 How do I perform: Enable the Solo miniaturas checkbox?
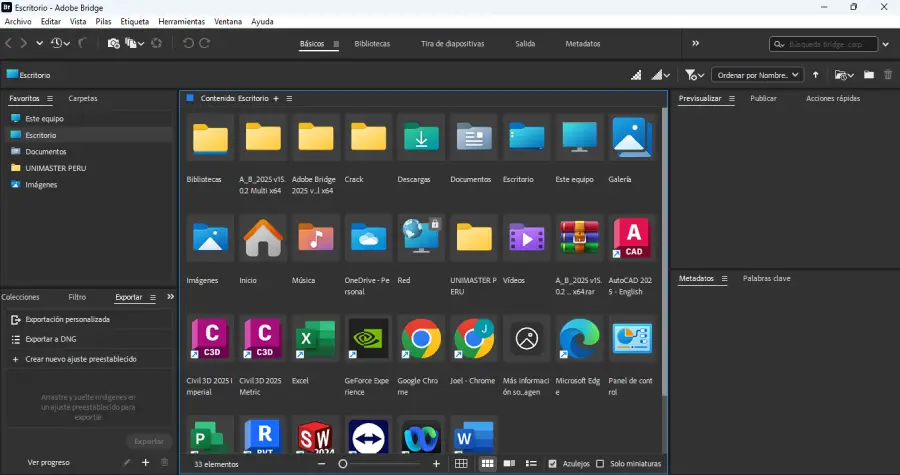tap(600, 464)
